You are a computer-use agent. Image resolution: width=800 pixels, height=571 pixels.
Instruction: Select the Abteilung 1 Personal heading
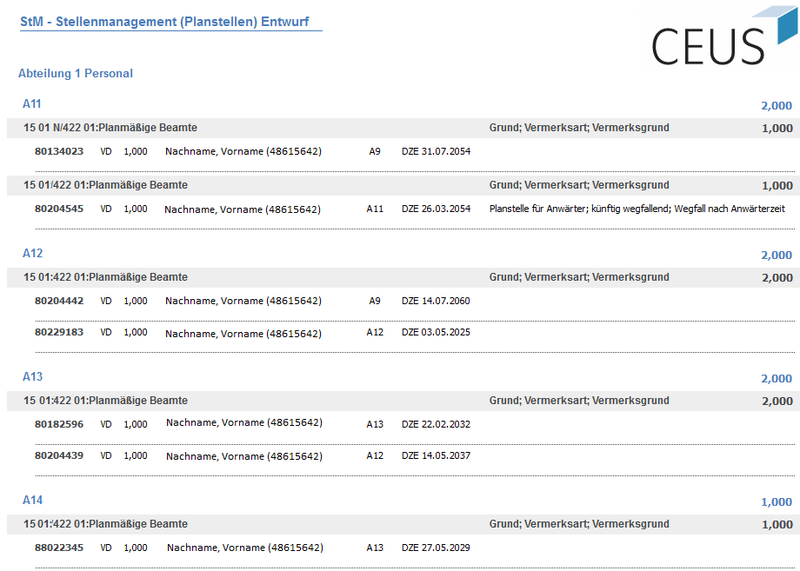[x=75, y=74]
